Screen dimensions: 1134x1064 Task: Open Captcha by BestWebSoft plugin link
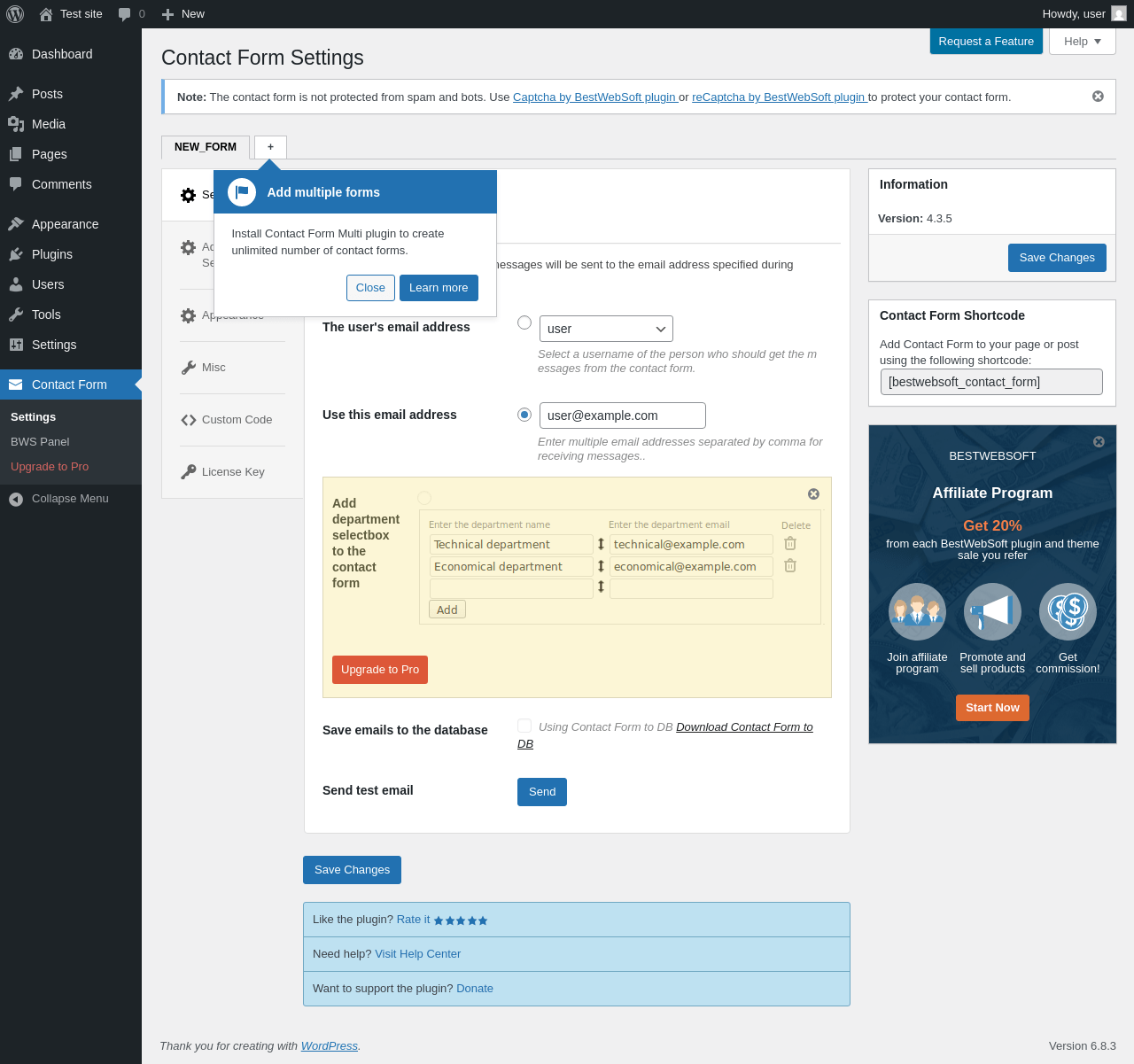click(594, 97)
